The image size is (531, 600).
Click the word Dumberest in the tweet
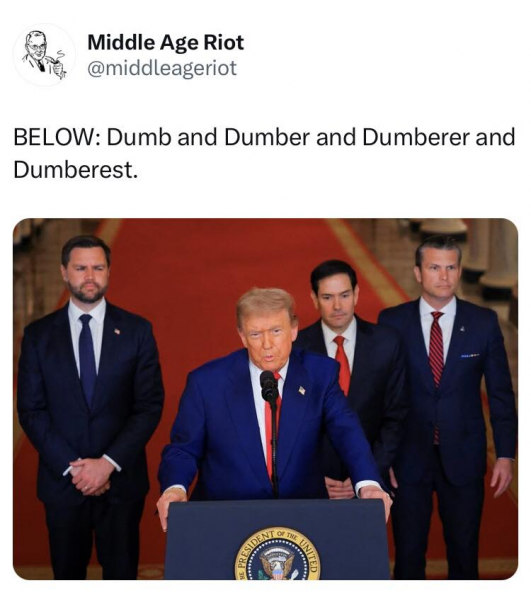click(x=75, y=170)
